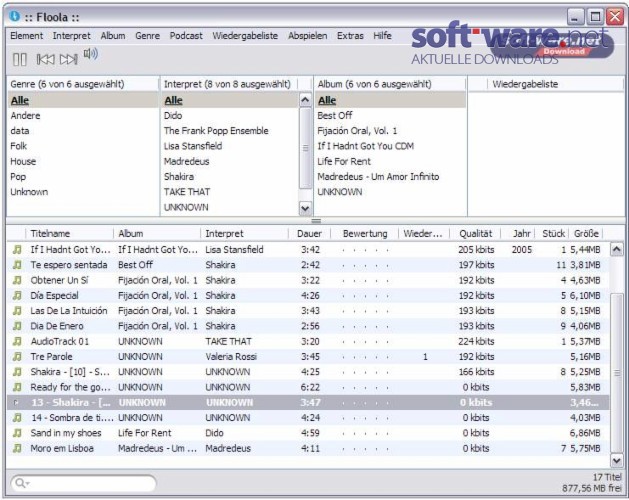This screenshot has height=500, width=629.
Task: Select Alle in Genre list
Action: [83, 100]
